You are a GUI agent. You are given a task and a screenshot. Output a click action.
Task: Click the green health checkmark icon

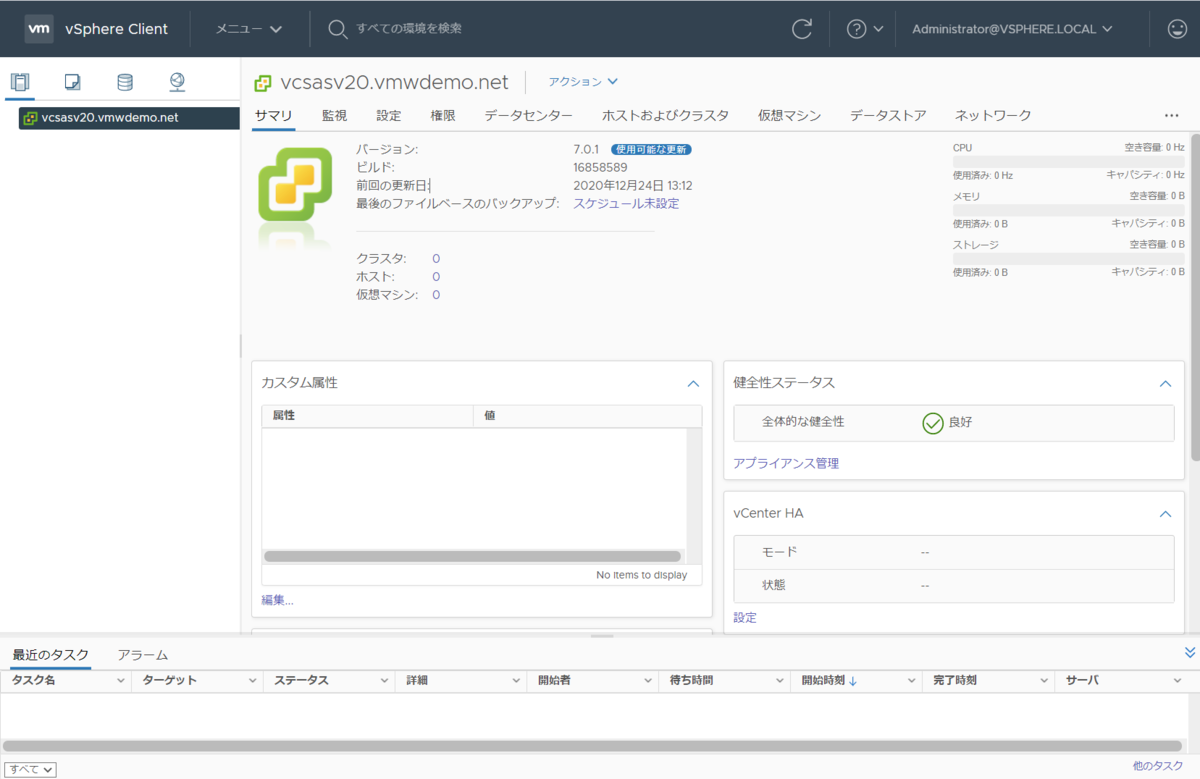tap(933, 423)
